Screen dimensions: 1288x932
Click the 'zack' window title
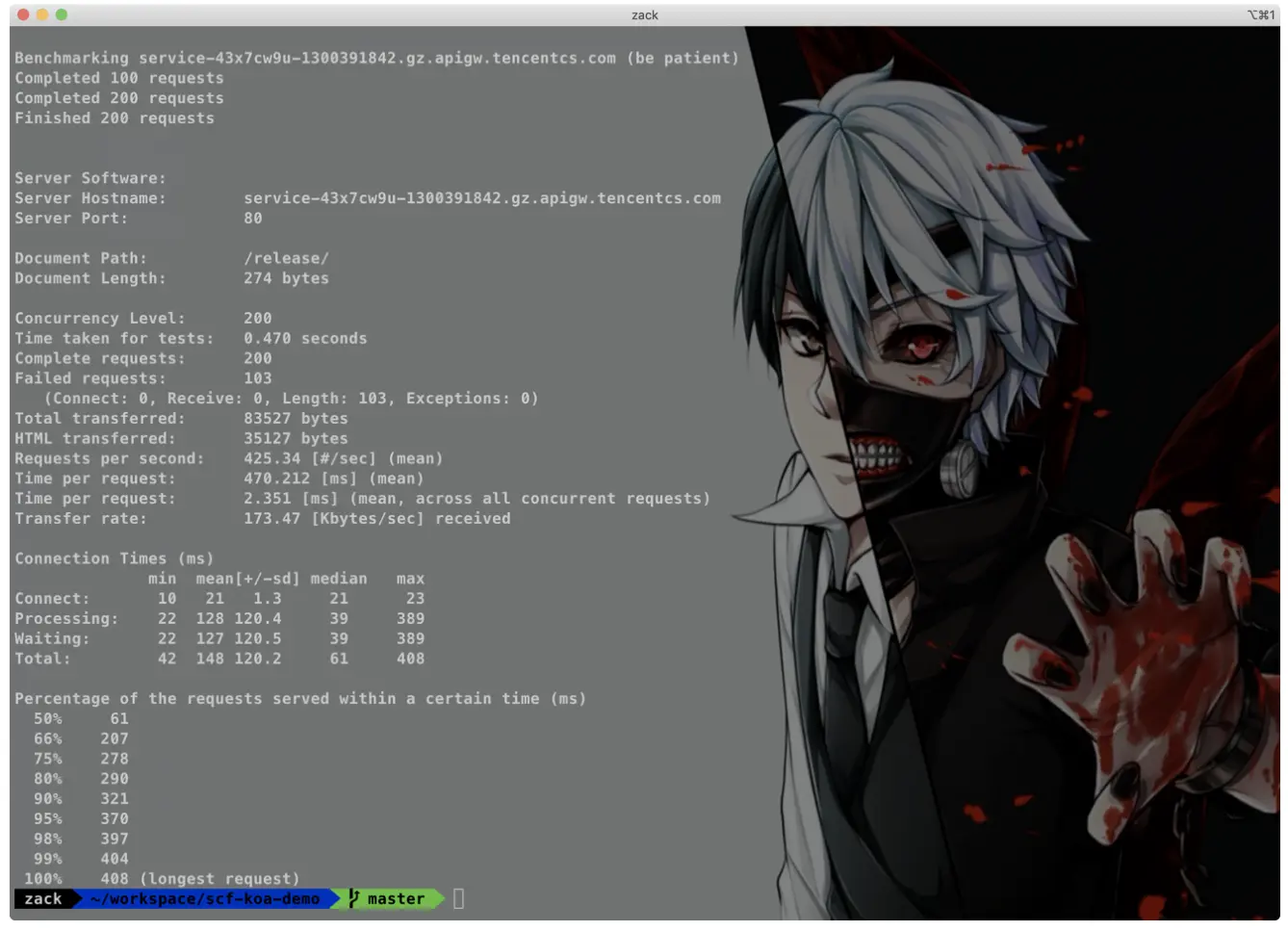pyautogui.click(x=645, y=15)
